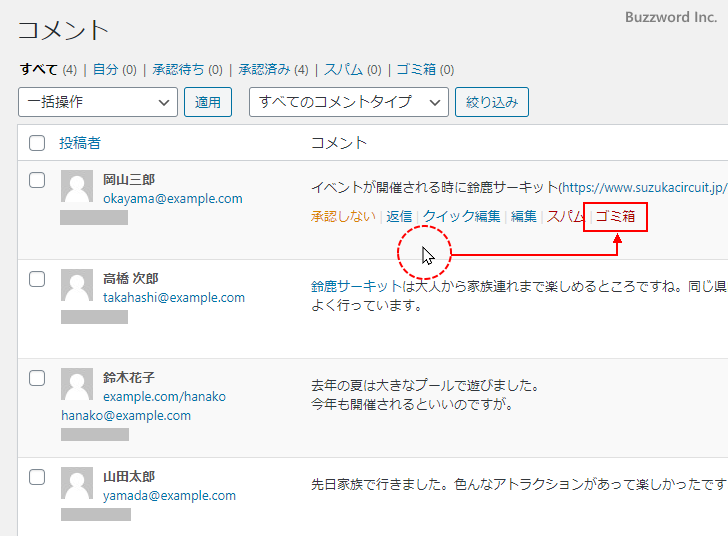Switch to the 承認待ち filter tab

point(177,70)
